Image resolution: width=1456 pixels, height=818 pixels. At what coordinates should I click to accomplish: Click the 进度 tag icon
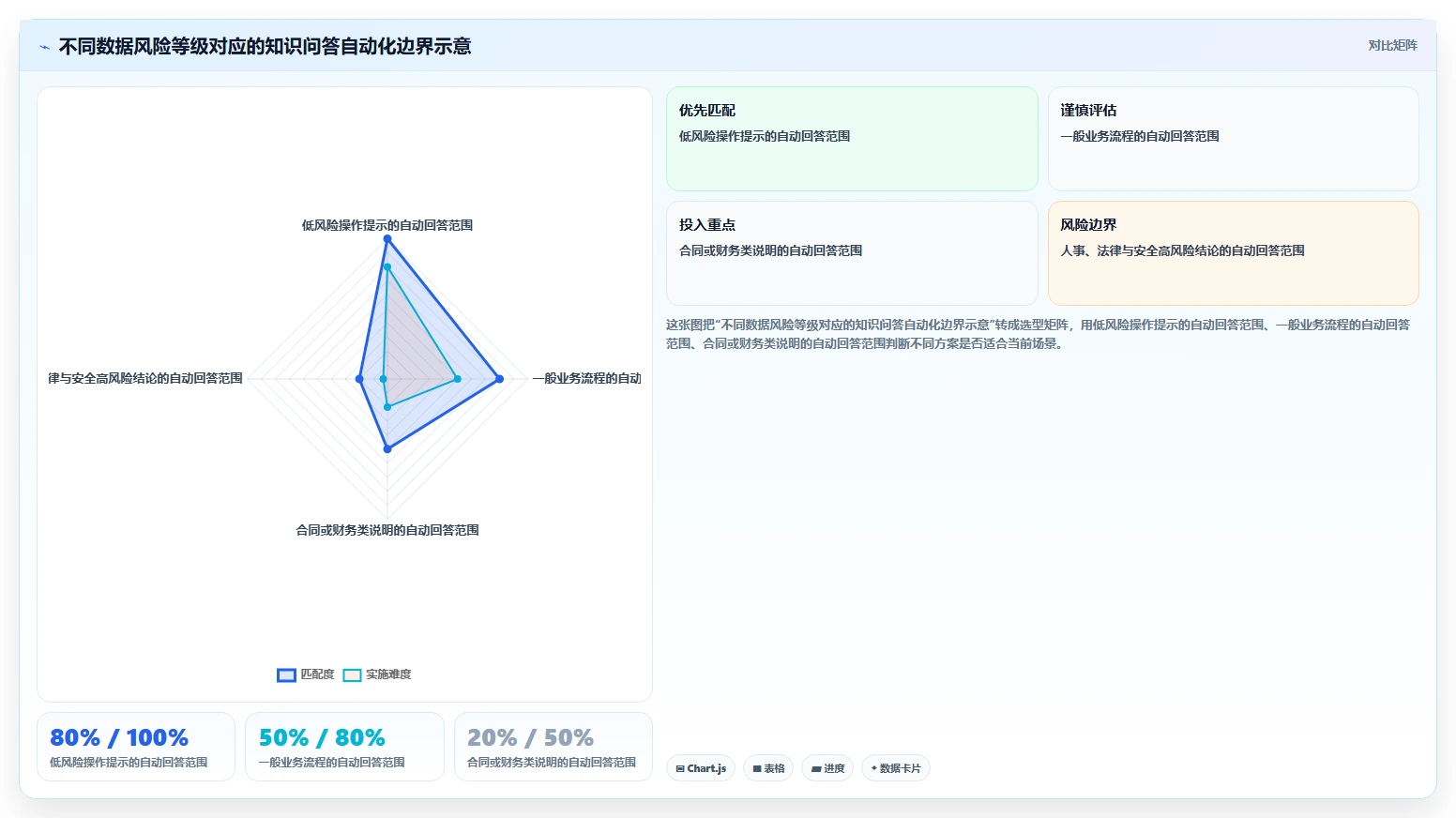coord(816,768)
